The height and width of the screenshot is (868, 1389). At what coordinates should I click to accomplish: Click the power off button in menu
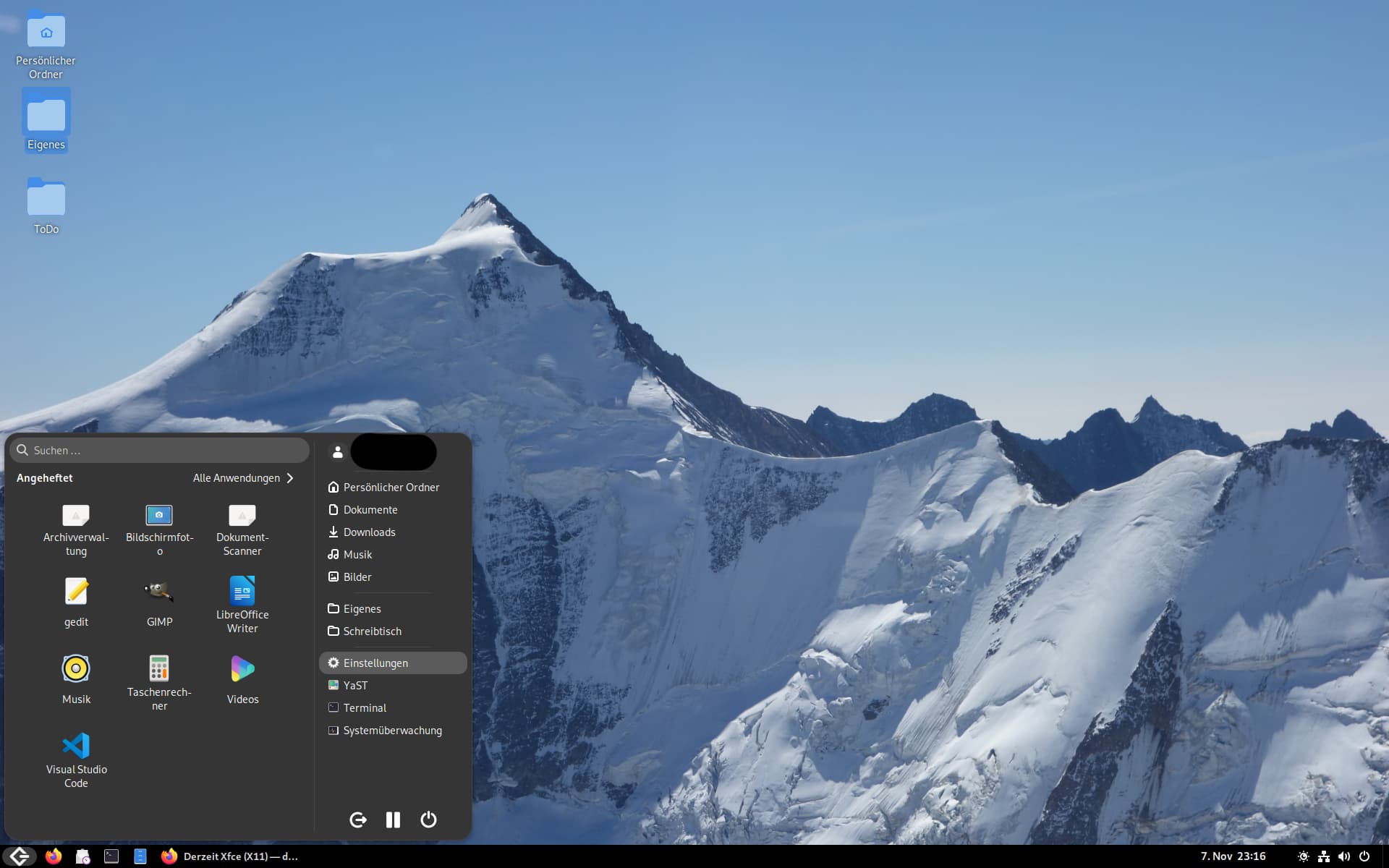point(428,820)
